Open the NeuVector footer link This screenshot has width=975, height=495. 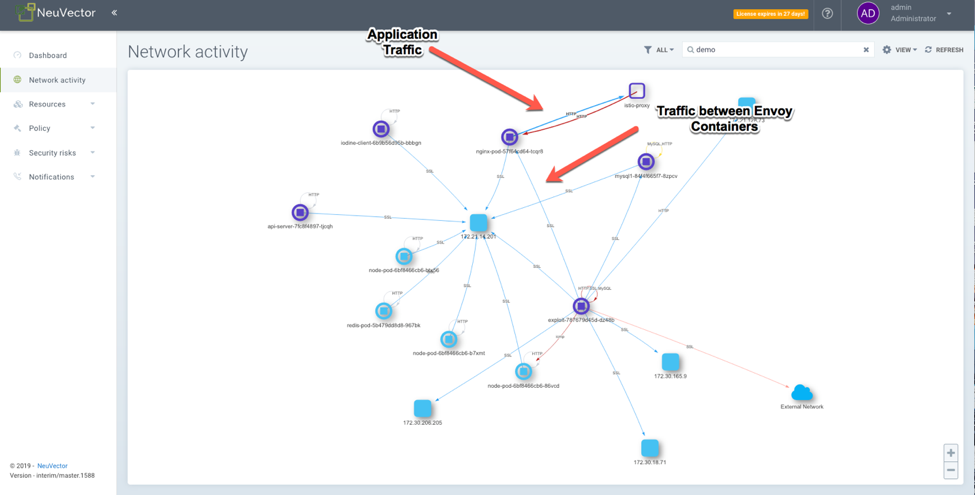[x=52, y=466]
